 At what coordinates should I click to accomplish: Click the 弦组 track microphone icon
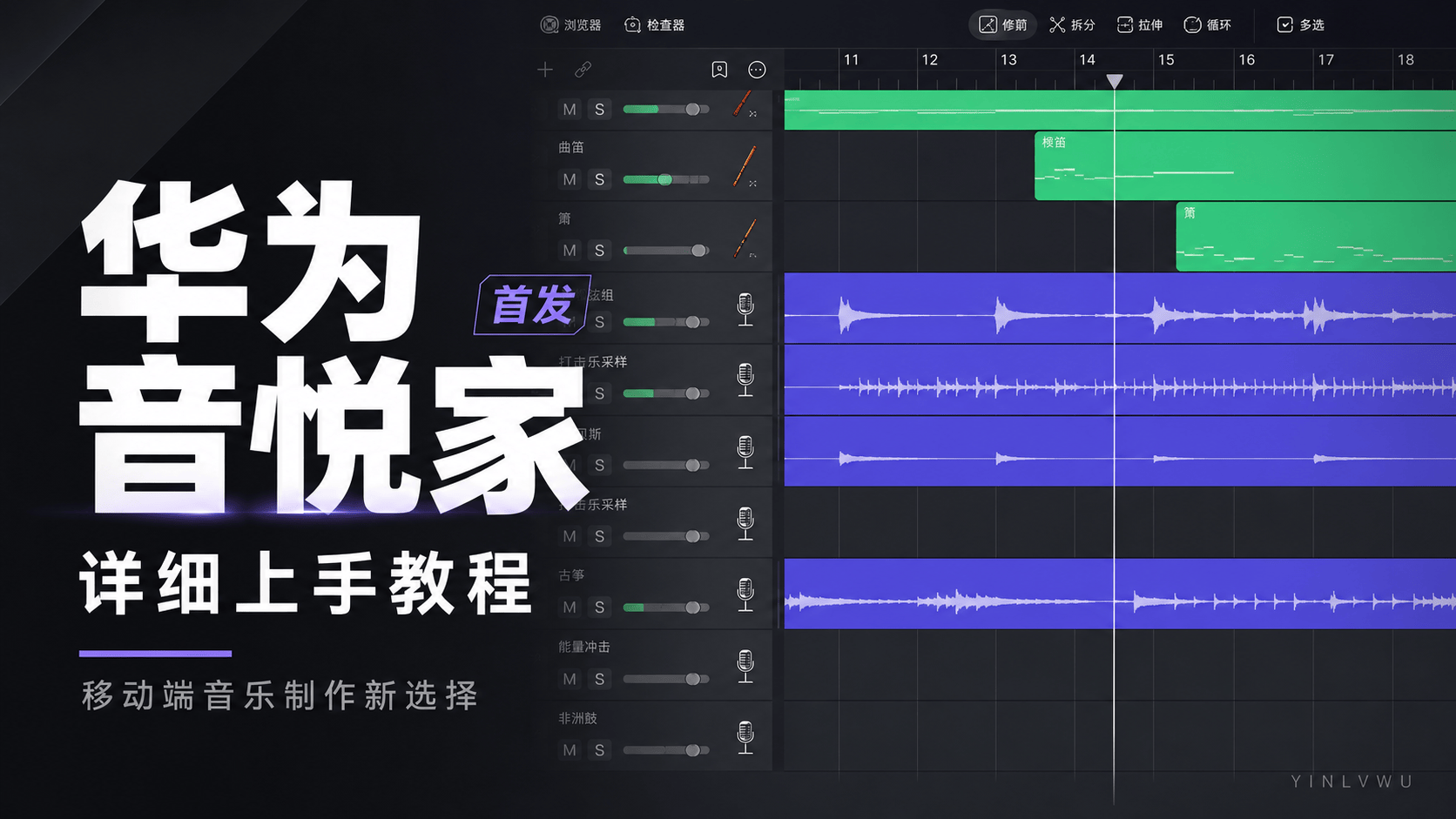pos(745,309)
